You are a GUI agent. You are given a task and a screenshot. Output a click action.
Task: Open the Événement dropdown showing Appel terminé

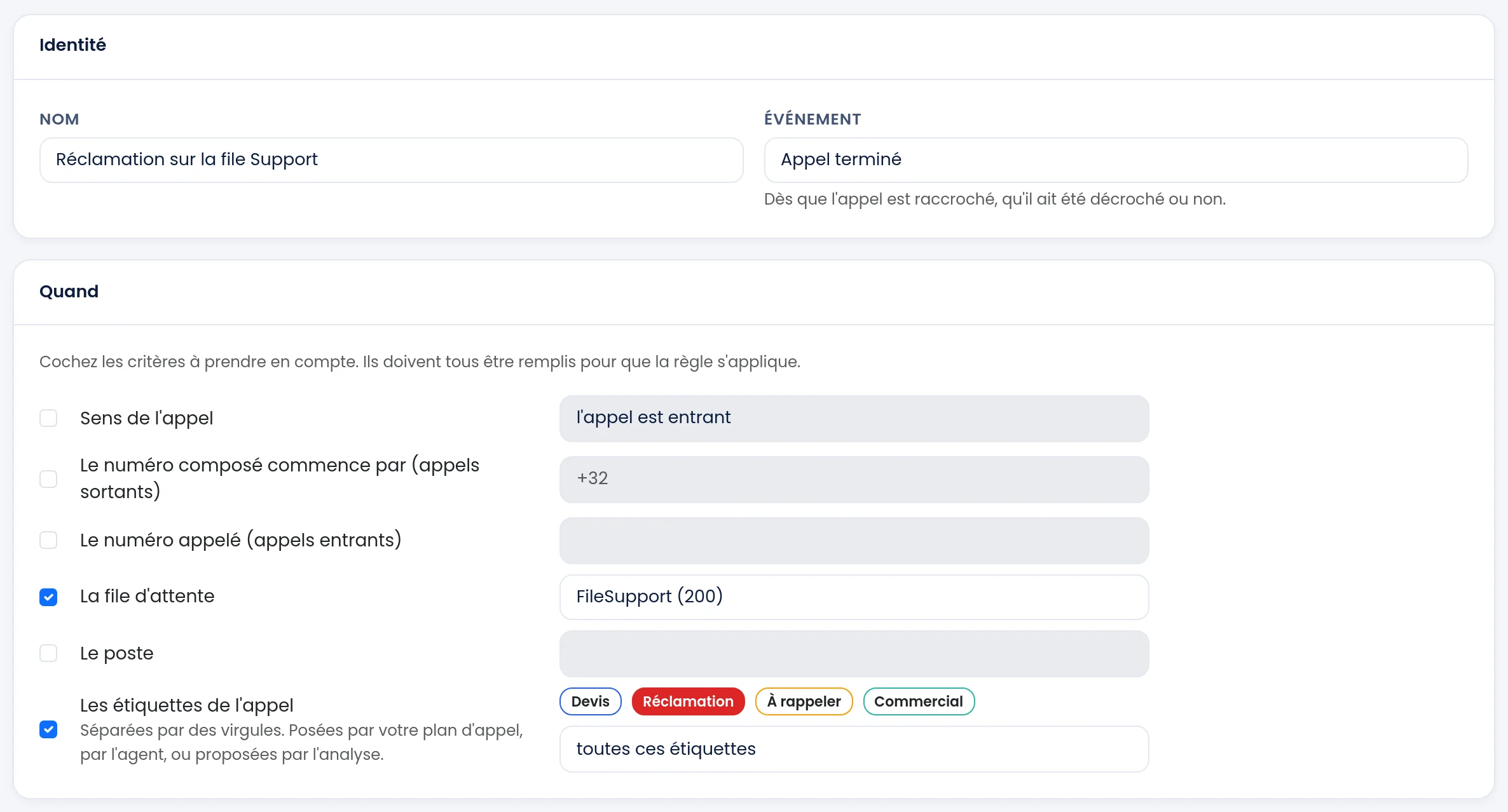(x=1116, y=160)
